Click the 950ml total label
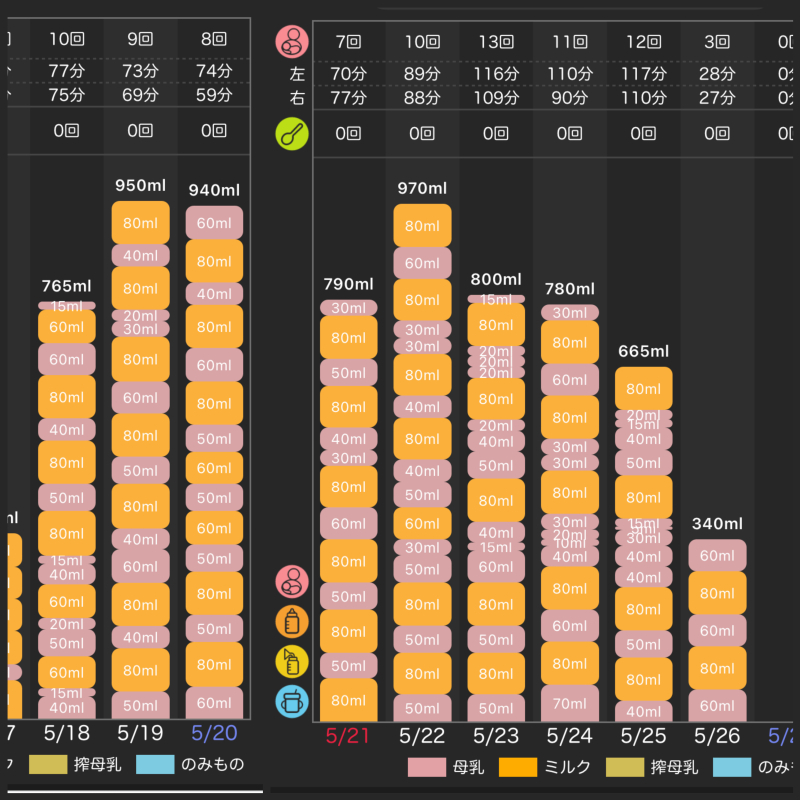This screenshot has height=800, width=800. pyautogui.click(x=140, y=185)
